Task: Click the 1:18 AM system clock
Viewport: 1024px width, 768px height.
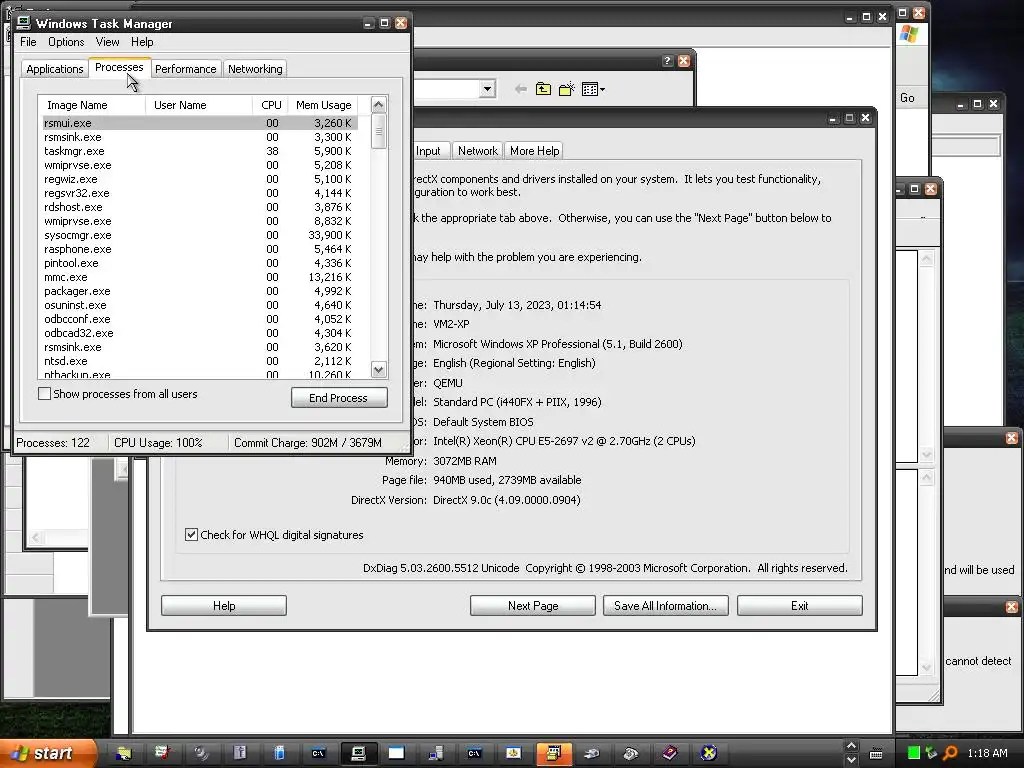Action: point(987,754)
